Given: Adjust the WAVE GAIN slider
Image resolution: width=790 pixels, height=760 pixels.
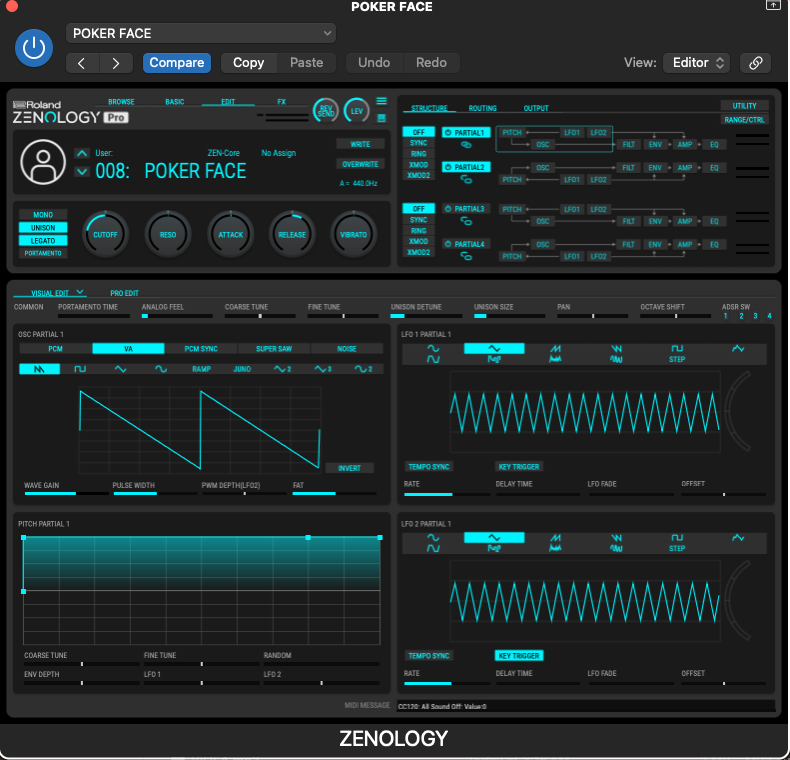Looking at the screenshot, I should coord(66,493).
